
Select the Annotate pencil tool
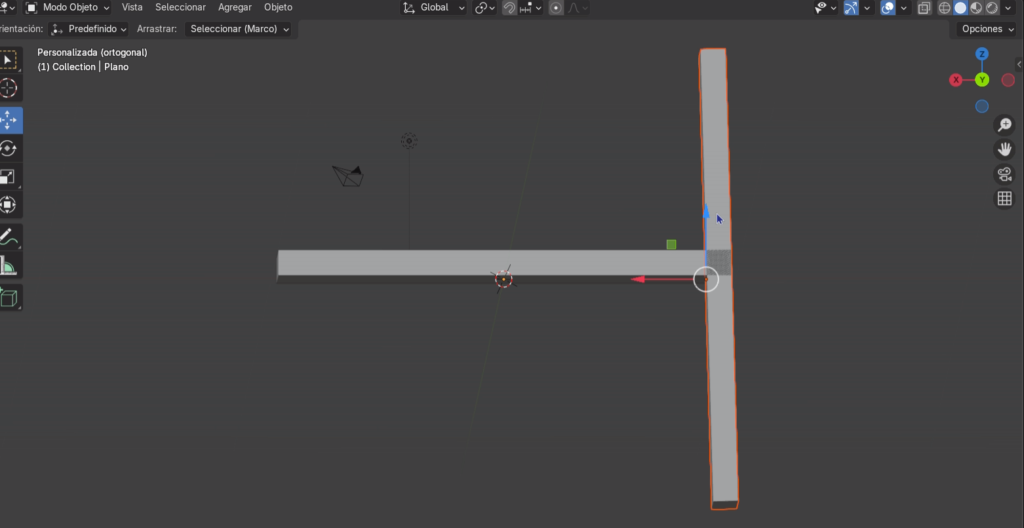tap(8, 237)
